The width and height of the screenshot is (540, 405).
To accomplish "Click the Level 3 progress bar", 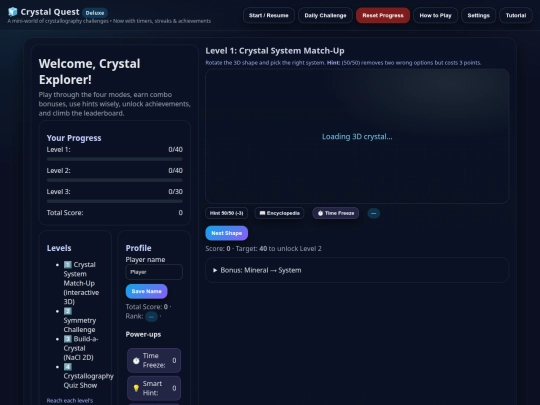I will tap(115, 201).
